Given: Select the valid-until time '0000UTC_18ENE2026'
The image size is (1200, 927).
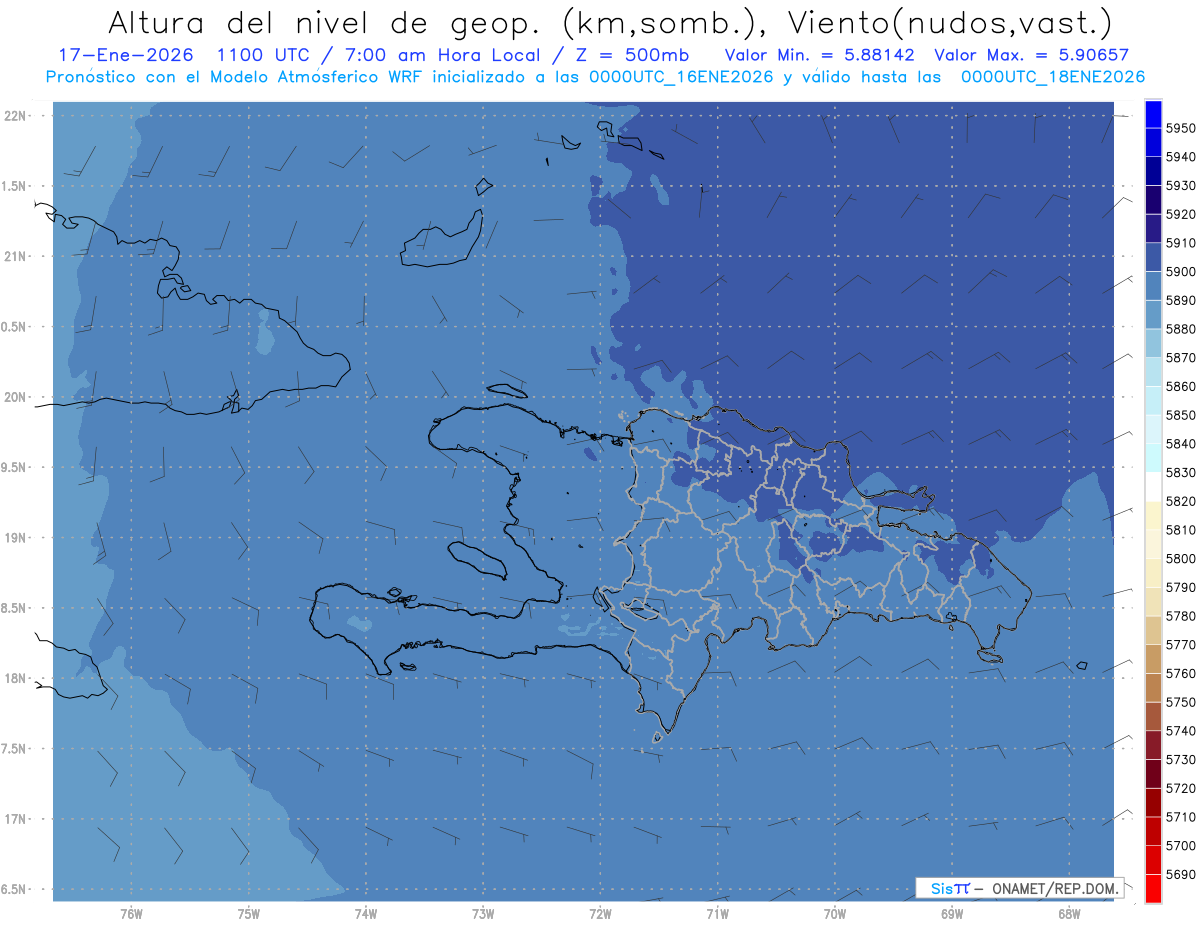Looking at the screenshot, I should point(1053,77).
